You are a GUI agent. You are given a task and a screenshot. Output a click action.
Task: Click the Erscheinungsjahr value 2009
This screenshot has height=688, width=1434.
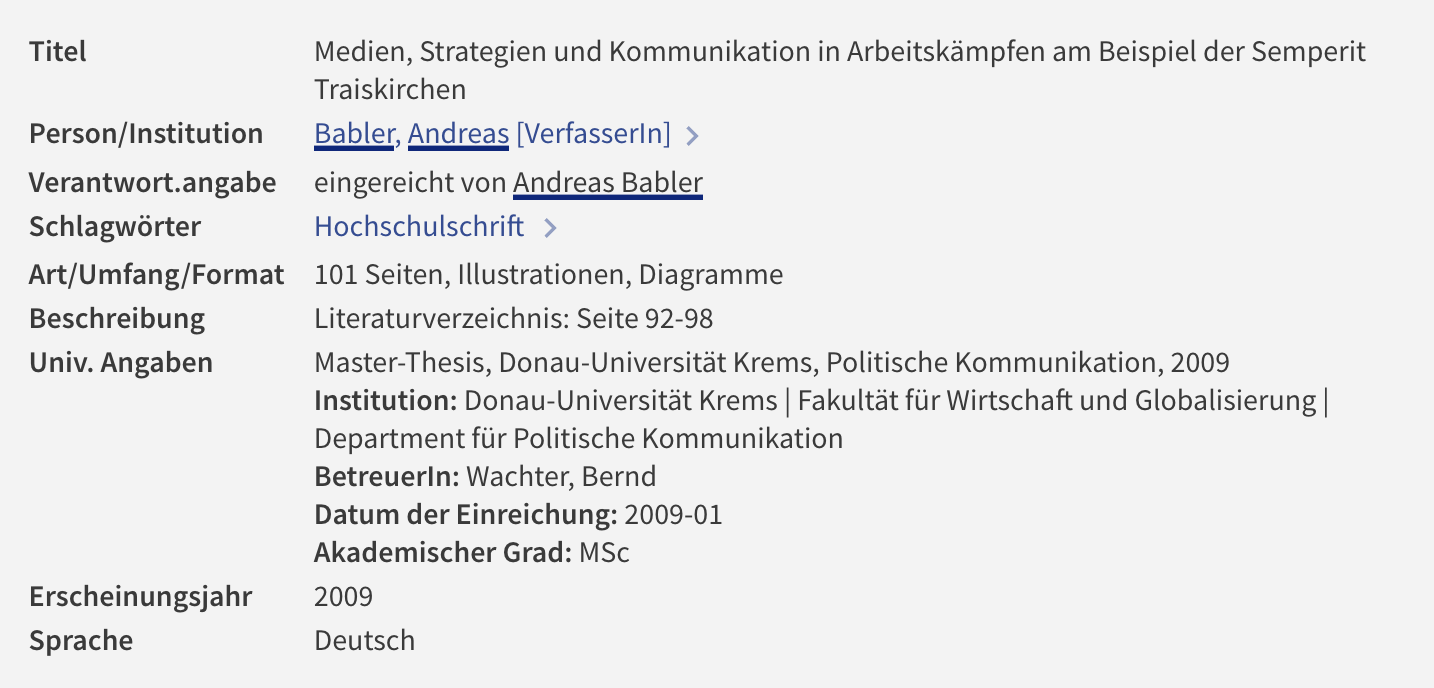click(x=343, y=597)
